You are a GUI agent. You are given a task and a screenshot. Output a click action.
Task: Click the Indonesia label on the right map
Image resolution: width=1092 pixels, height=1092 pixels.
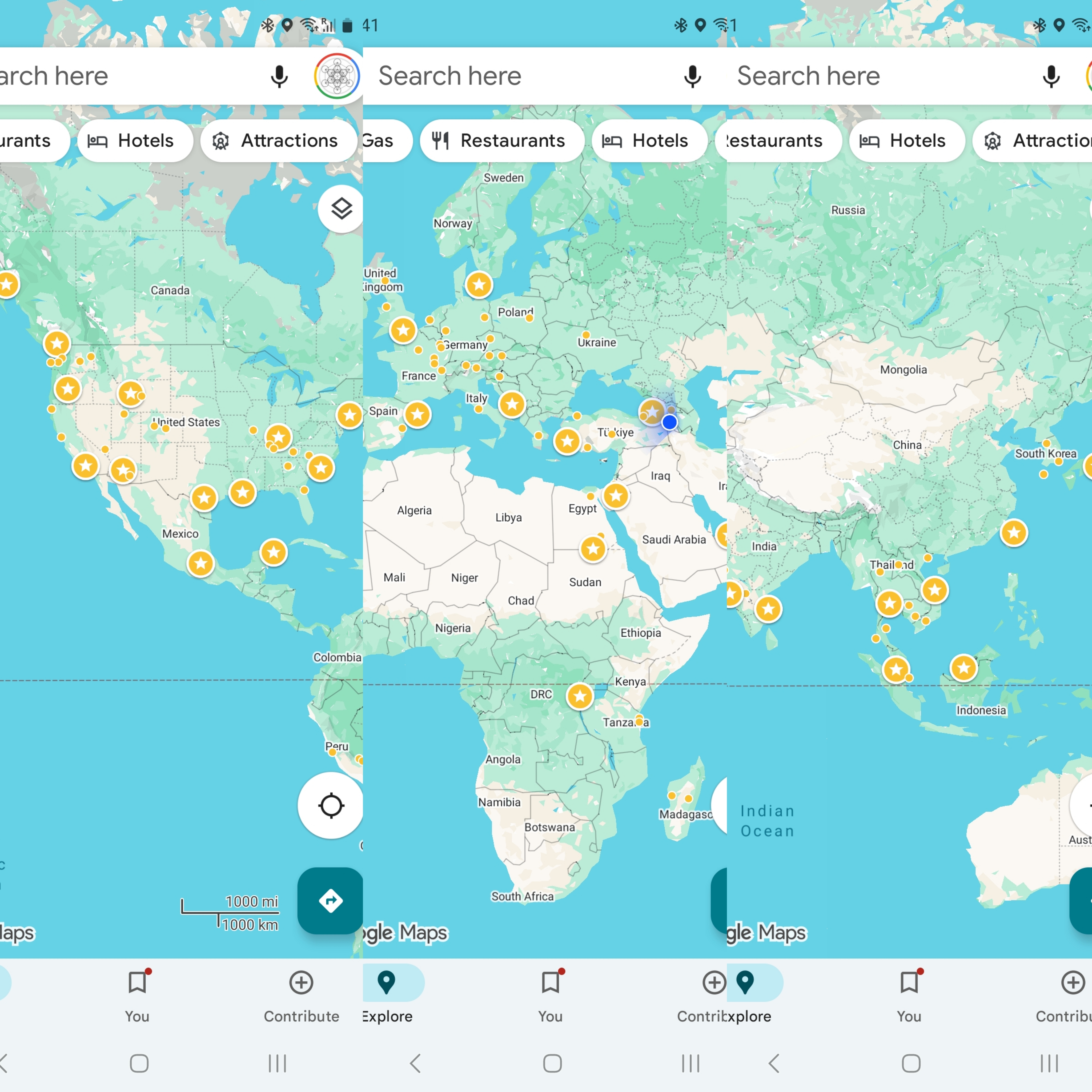click(x=981, y=710)
